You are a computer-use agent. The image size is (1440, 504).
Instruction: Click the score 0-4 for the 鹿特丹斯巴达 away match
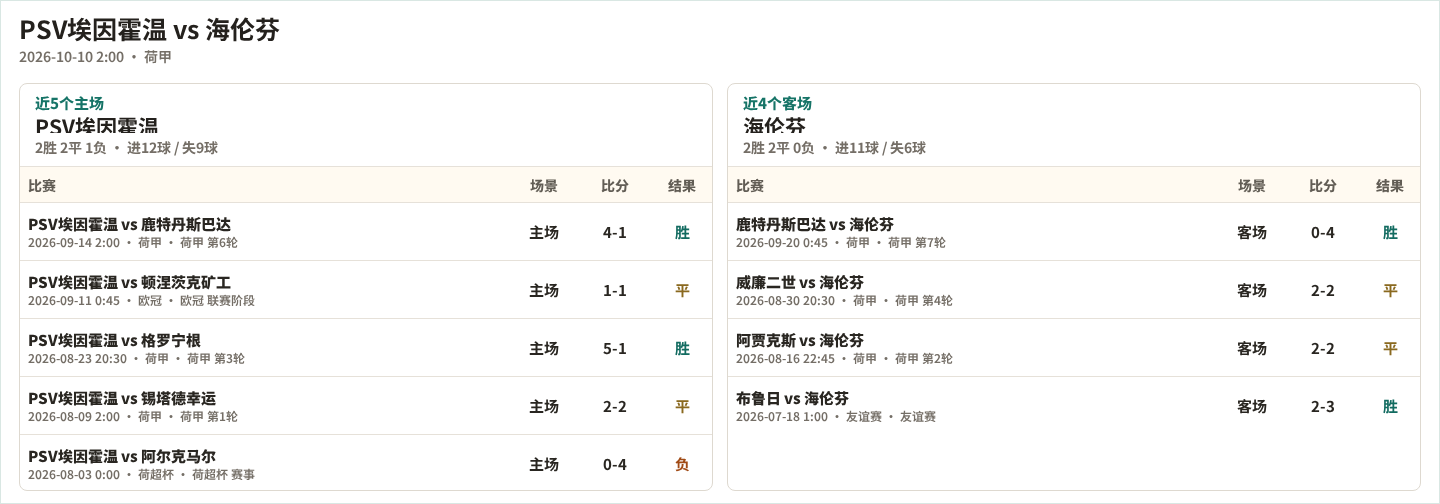click(1323, 233)
